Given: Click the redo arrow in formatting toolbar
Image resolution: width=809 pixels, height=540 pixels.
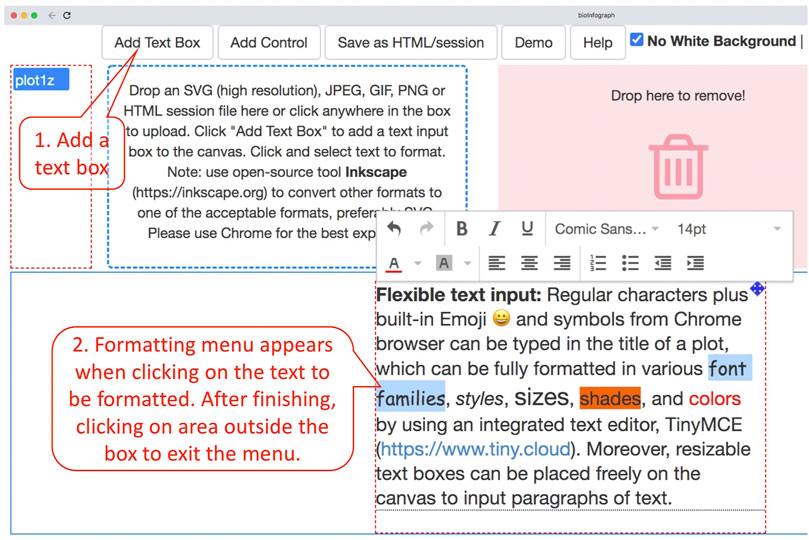Looking at the screenshot, I should click(x=426, y=228).
